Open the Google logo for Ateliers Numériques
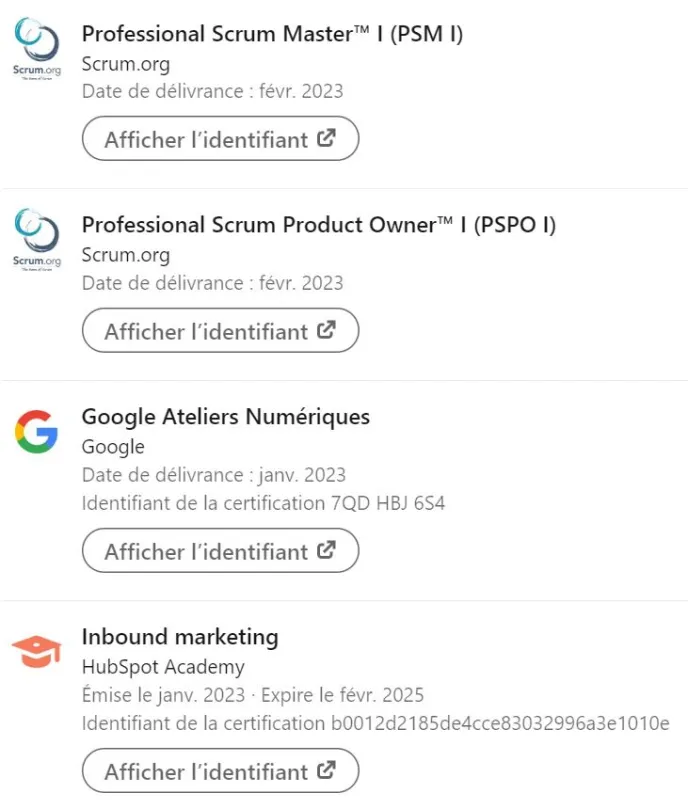Viewport: 688px width, 809px height. tap(36, 432)
